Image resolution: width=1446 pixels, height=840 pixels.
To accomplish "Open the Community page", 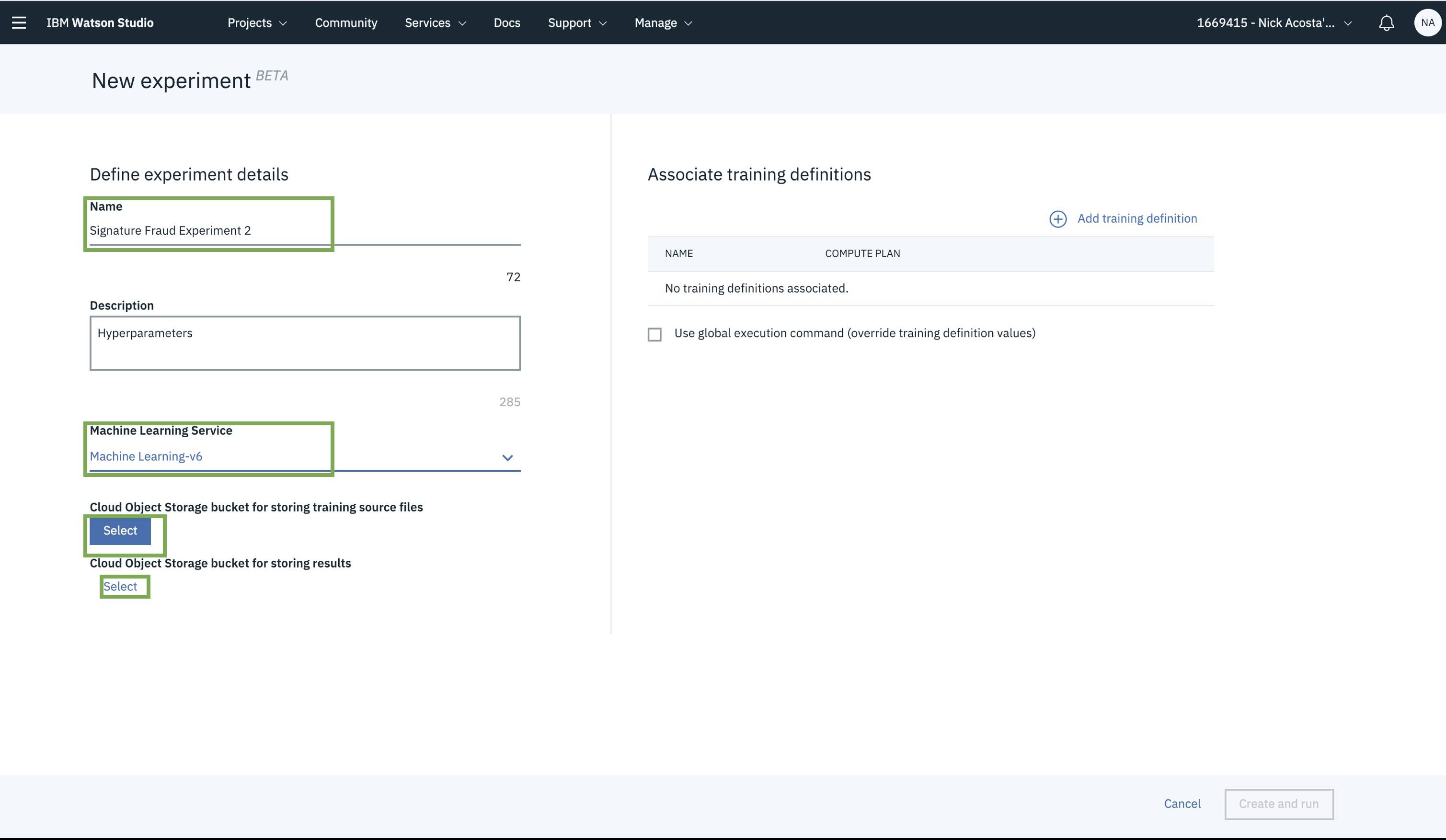I will [x=346, y=23].
